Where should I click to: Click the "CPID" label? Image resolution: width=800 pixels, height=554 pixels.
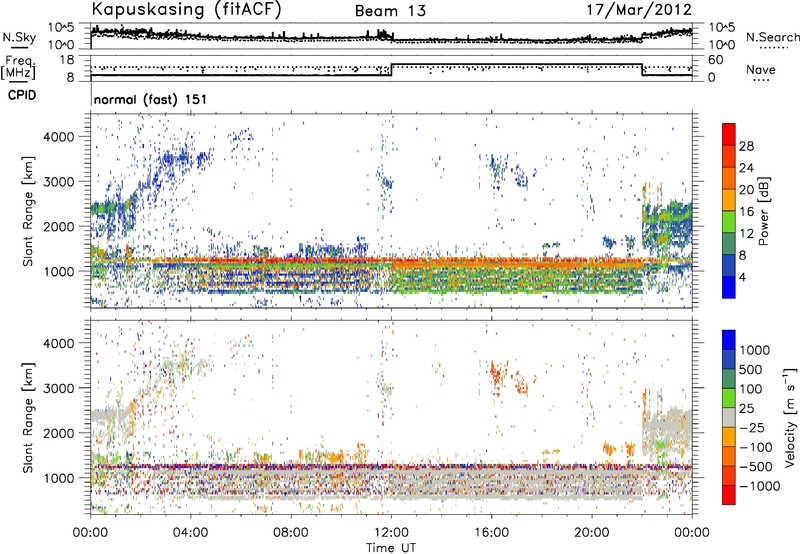[x=22, y=95]
